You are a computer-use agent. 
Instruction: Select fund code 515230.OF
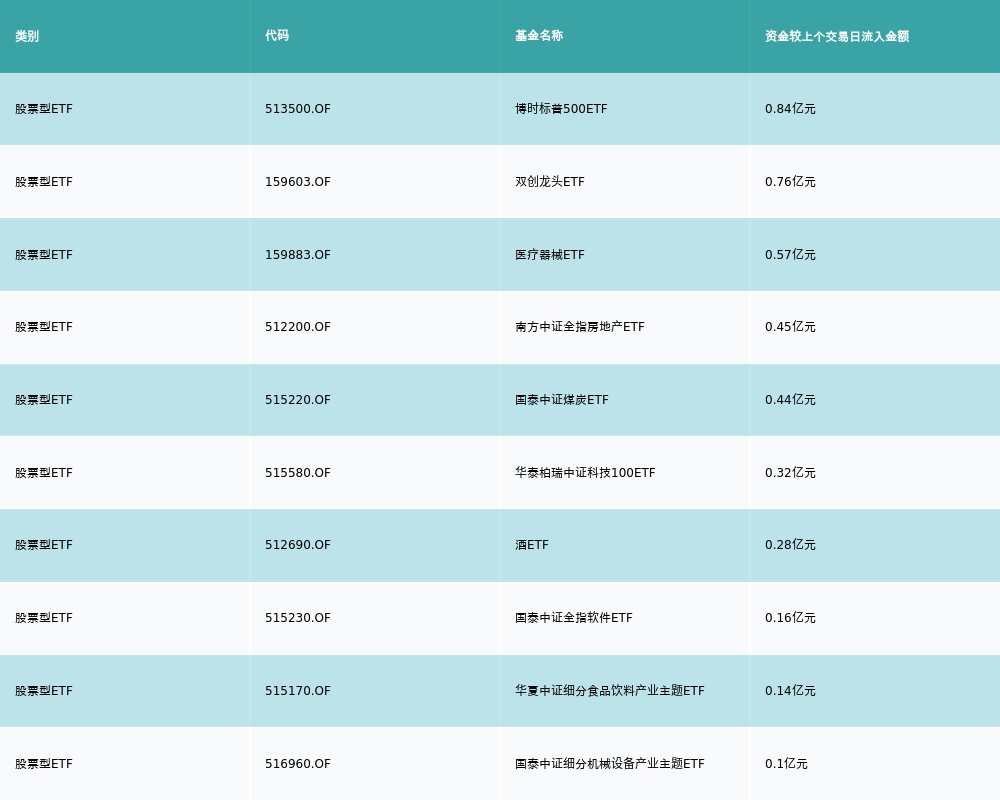[x=298, y=618]
